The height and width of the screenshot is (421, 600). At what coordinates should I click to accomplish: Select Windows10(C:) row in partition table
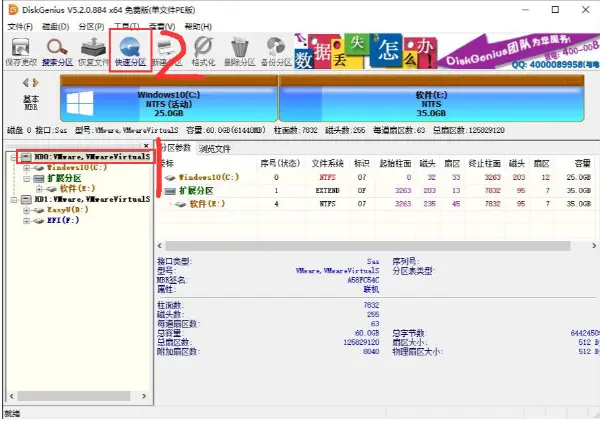coord(378,178)
